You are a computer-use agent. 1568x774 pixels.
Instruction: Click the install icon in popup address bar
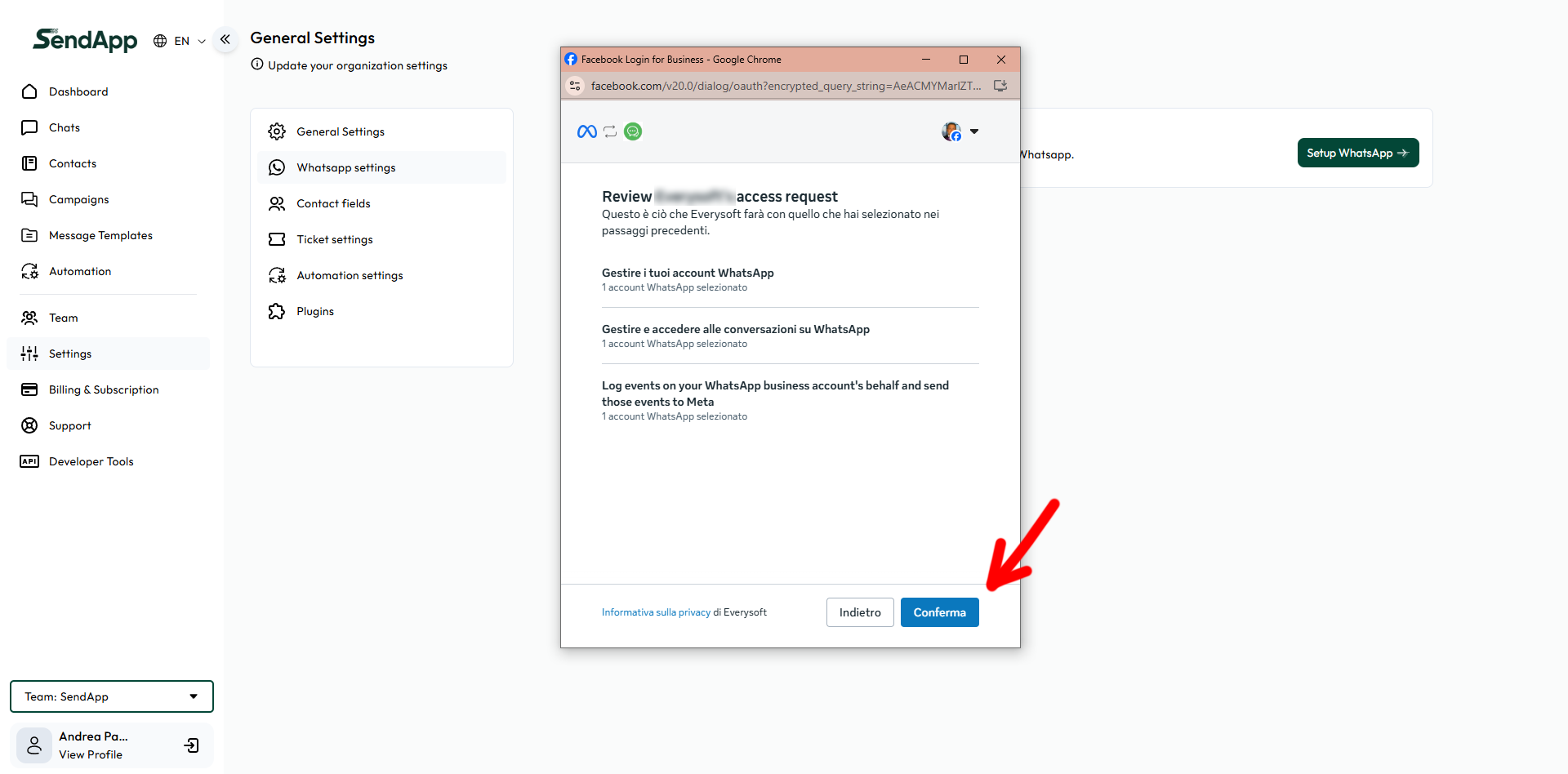tap(1000, 86)
